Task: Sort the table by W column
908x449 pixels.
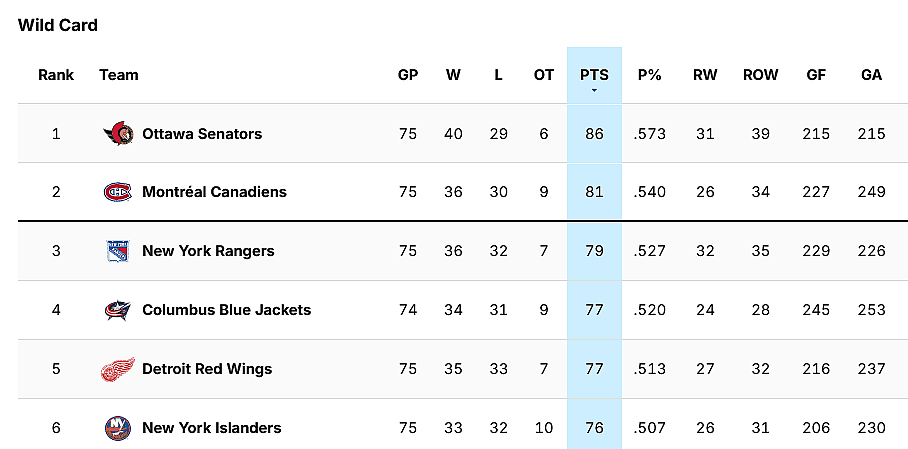Action: click(453, 75)
